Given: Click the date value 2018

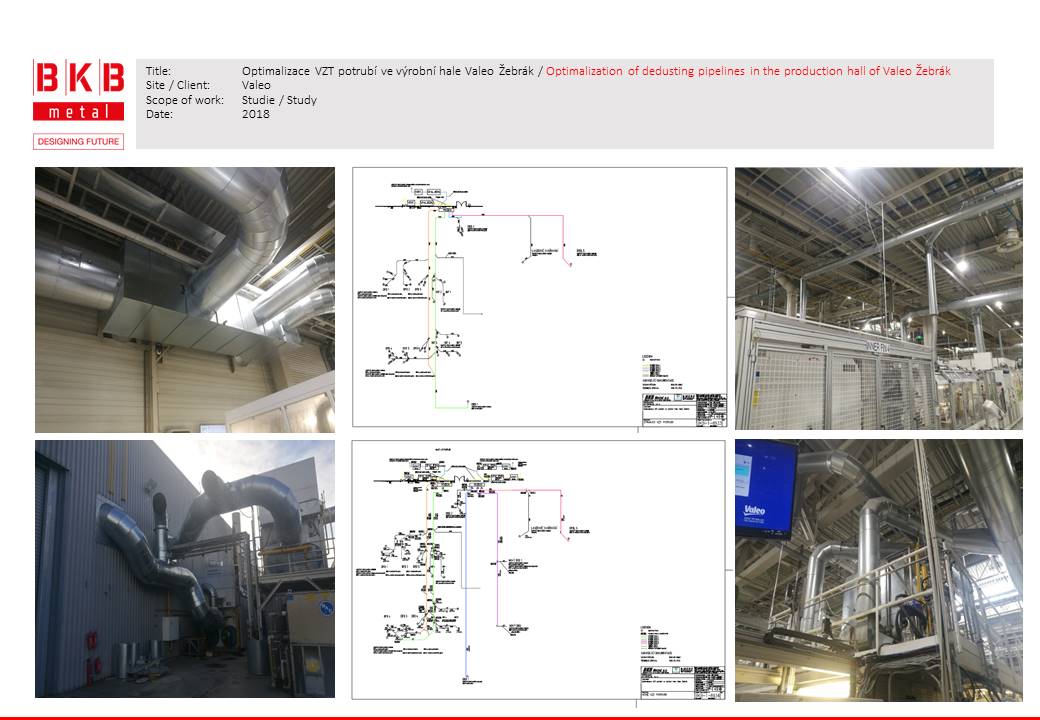Looking at the screenshot, I should tap(255, 114).
